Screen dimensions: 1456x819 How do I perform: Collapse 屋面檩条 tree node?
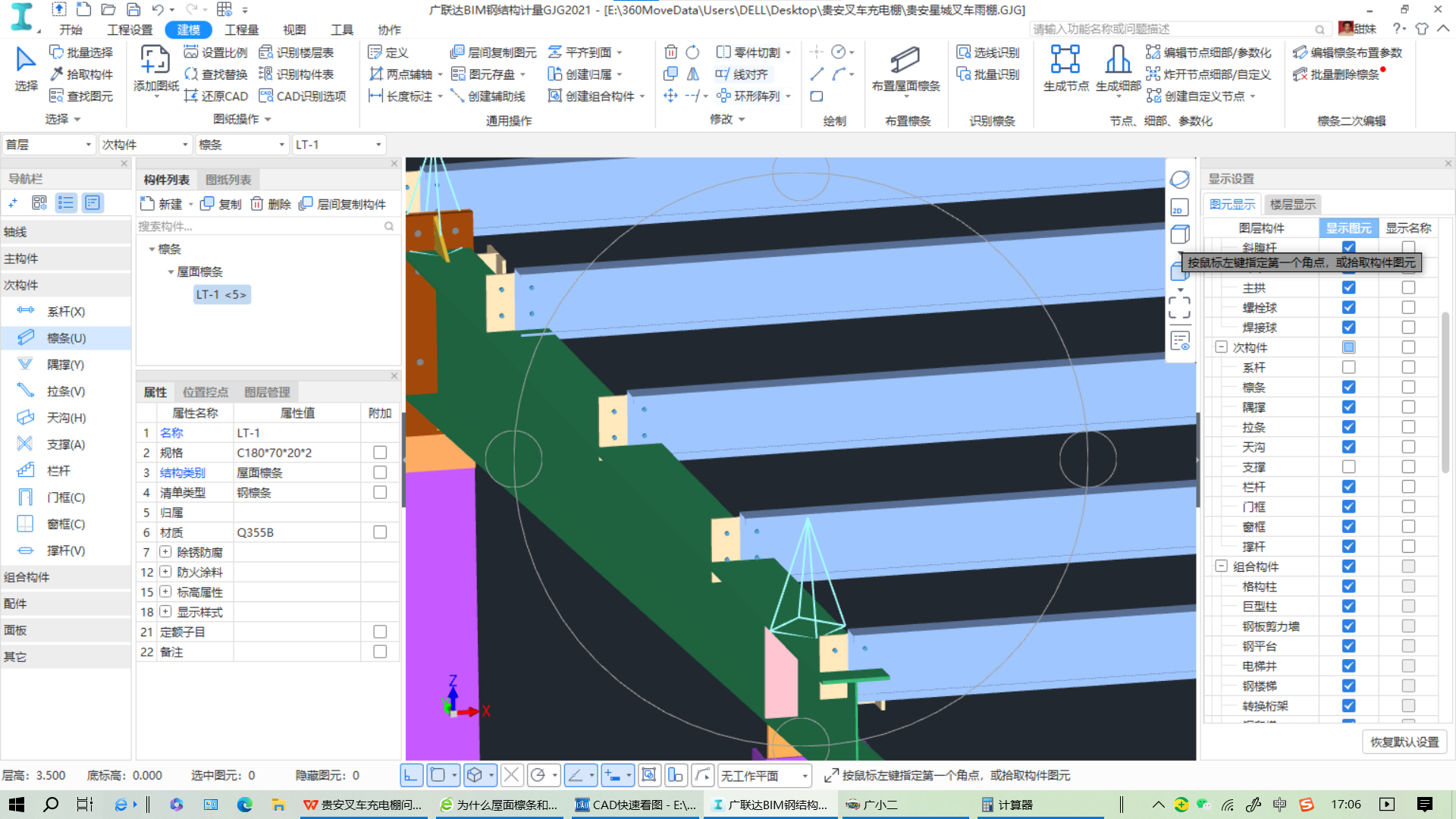click(x=171, y=272)
